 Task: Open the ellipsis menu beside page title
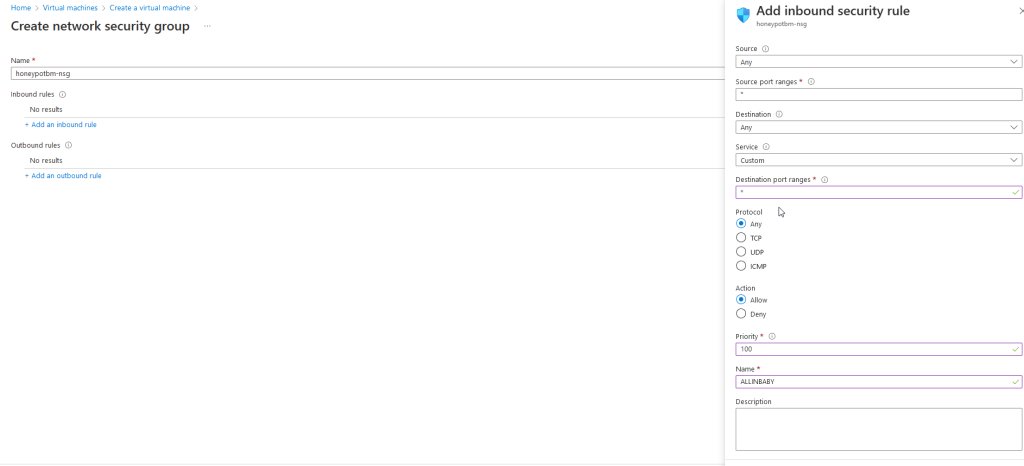[207, 26]
